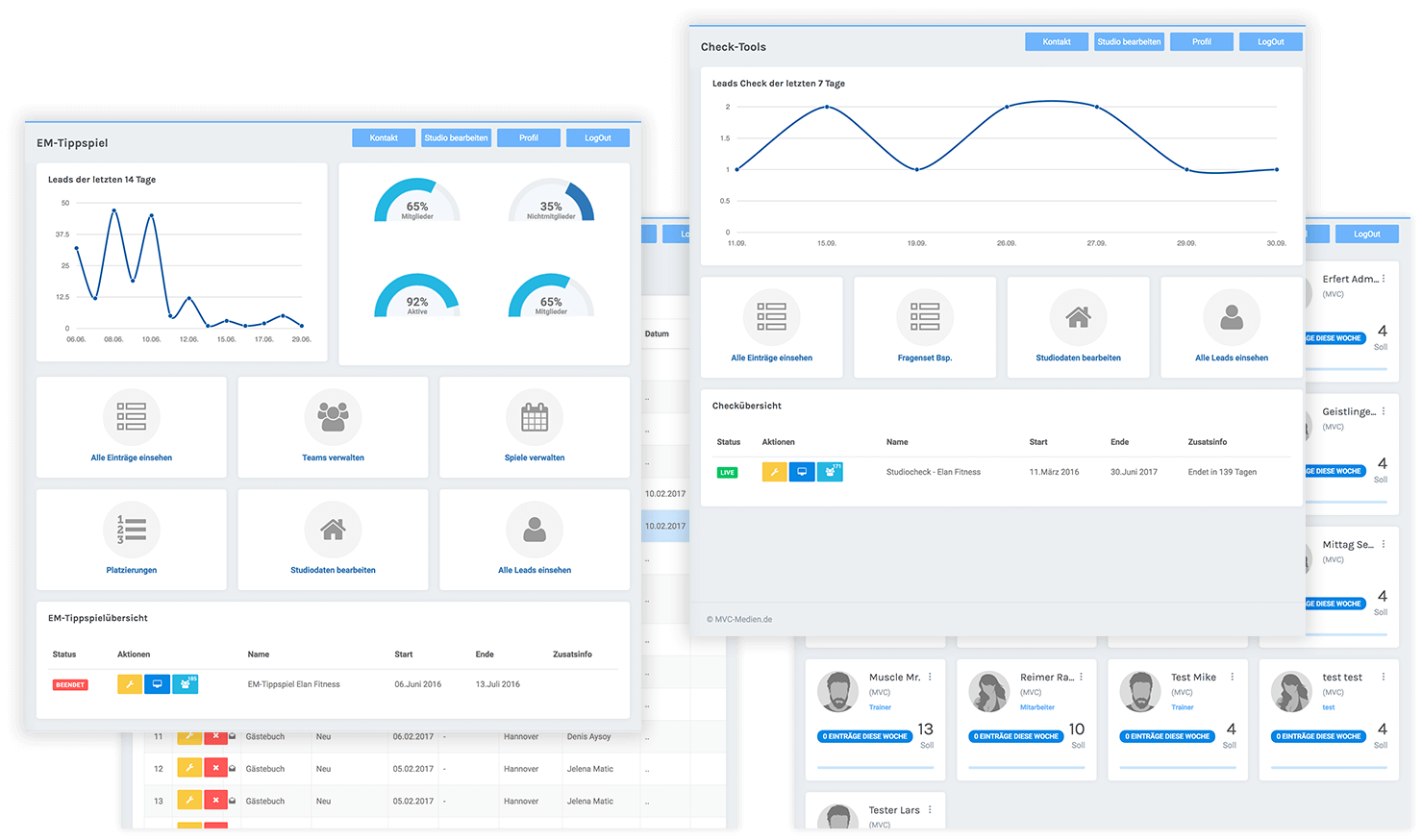
Task: Click the participants icon for Studiocheck - Elan Fitness
Action: (830, 472)
